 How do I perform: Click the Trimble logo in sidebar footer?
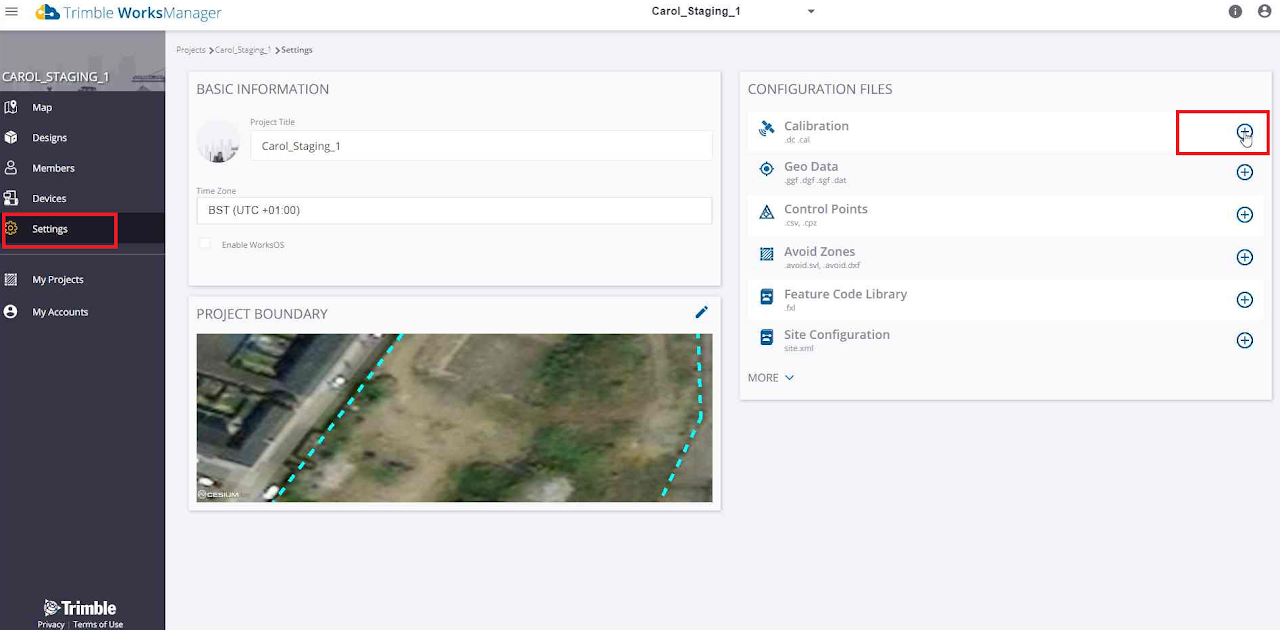click(x=80, y=608)
